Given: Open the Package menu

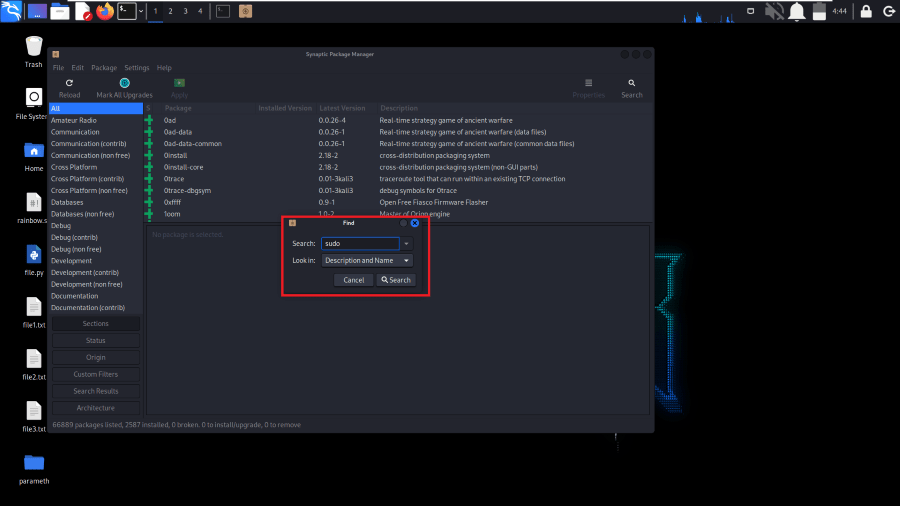Looking at the screenshot, I should tap(104, 68).
